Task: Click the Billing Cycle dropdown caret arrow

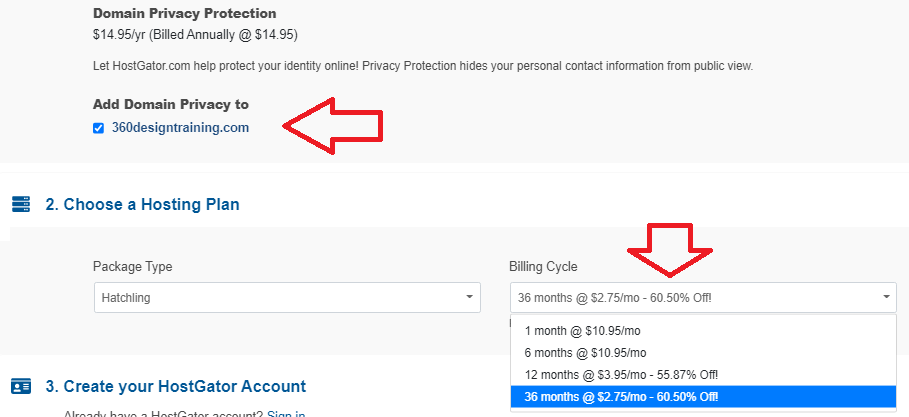Action: tap(886, 297)
